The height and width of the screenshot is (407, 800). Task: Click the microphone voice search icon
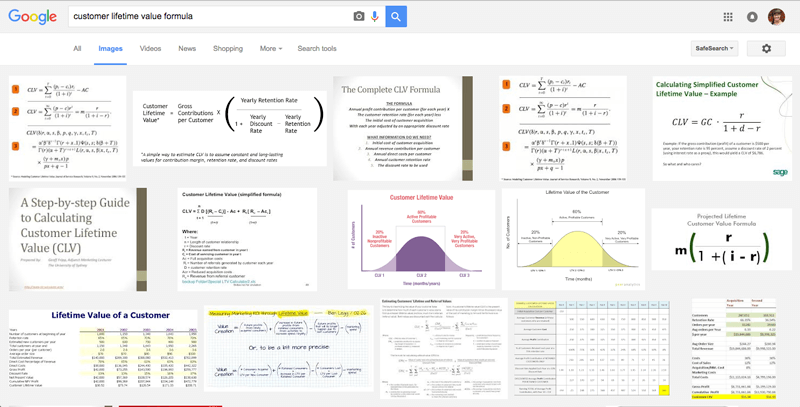(x=375, y=17)
